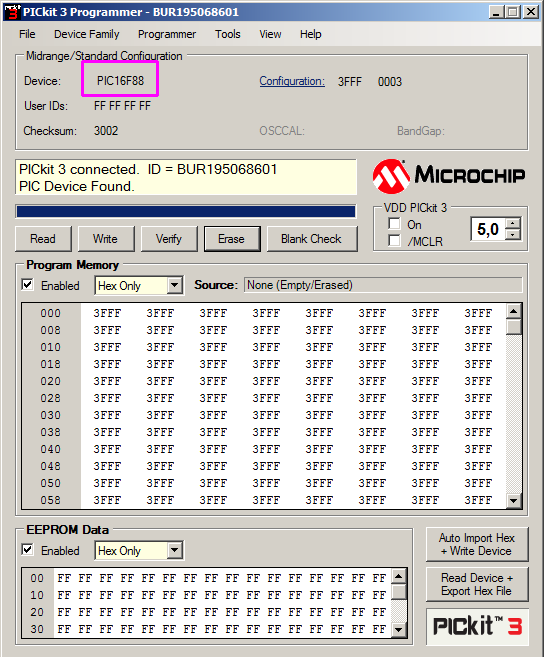Viewport: 544px width, 657px height.
Task: Click the Program Memory scrollbar thumb
Action: coord(514,326)
